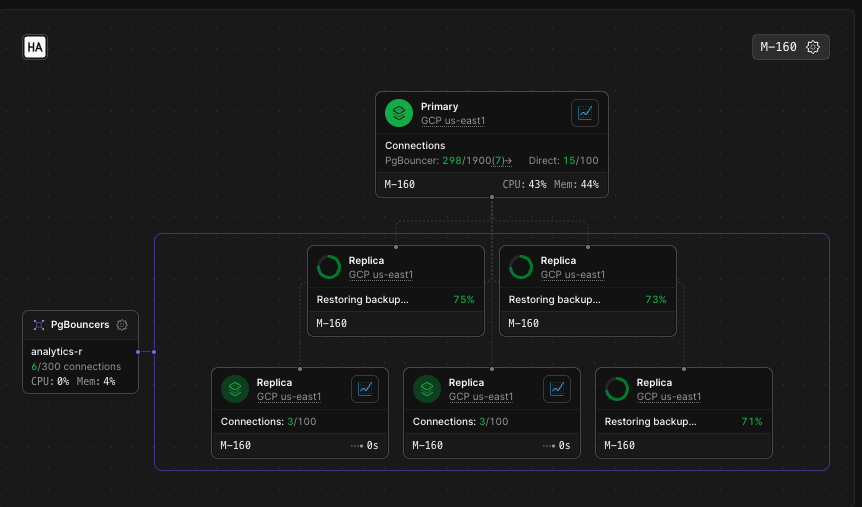Click lag 0s indicator on bottom-left replica

click(365, 445)
